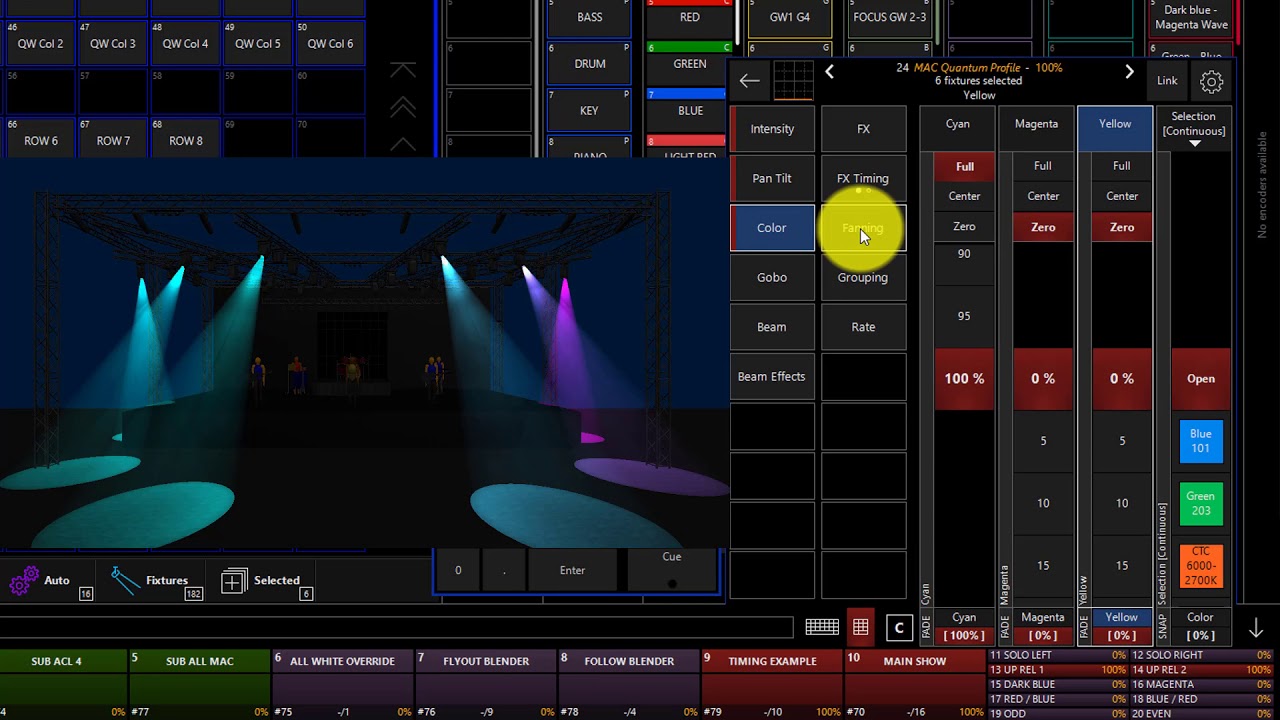Click the Magenta 0 % belt value
The image size is (1280, 720).
(1043, 379)
